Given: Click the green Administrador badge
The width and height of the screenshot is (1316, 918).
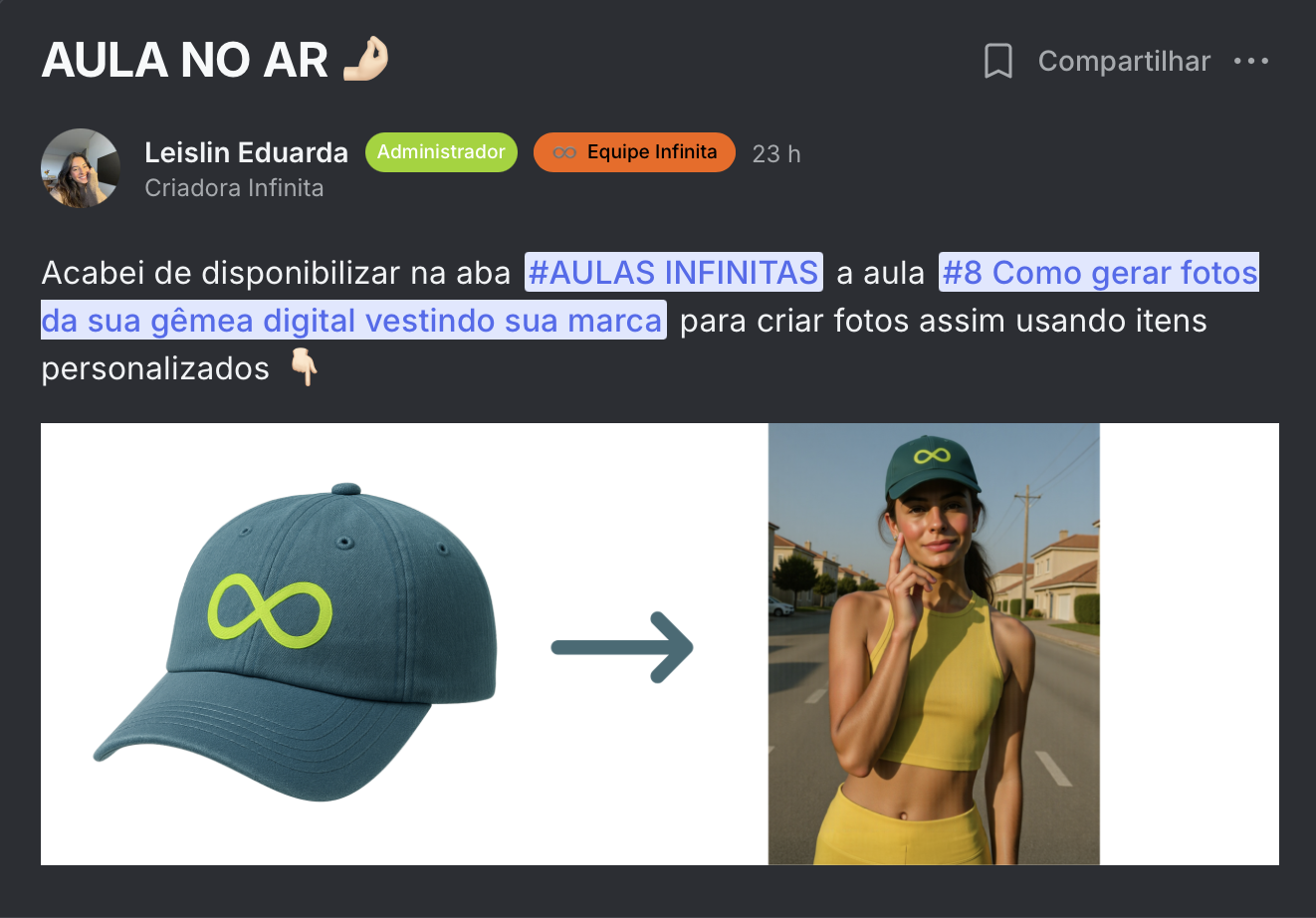Looking at the screenshot, I should 441,152.
